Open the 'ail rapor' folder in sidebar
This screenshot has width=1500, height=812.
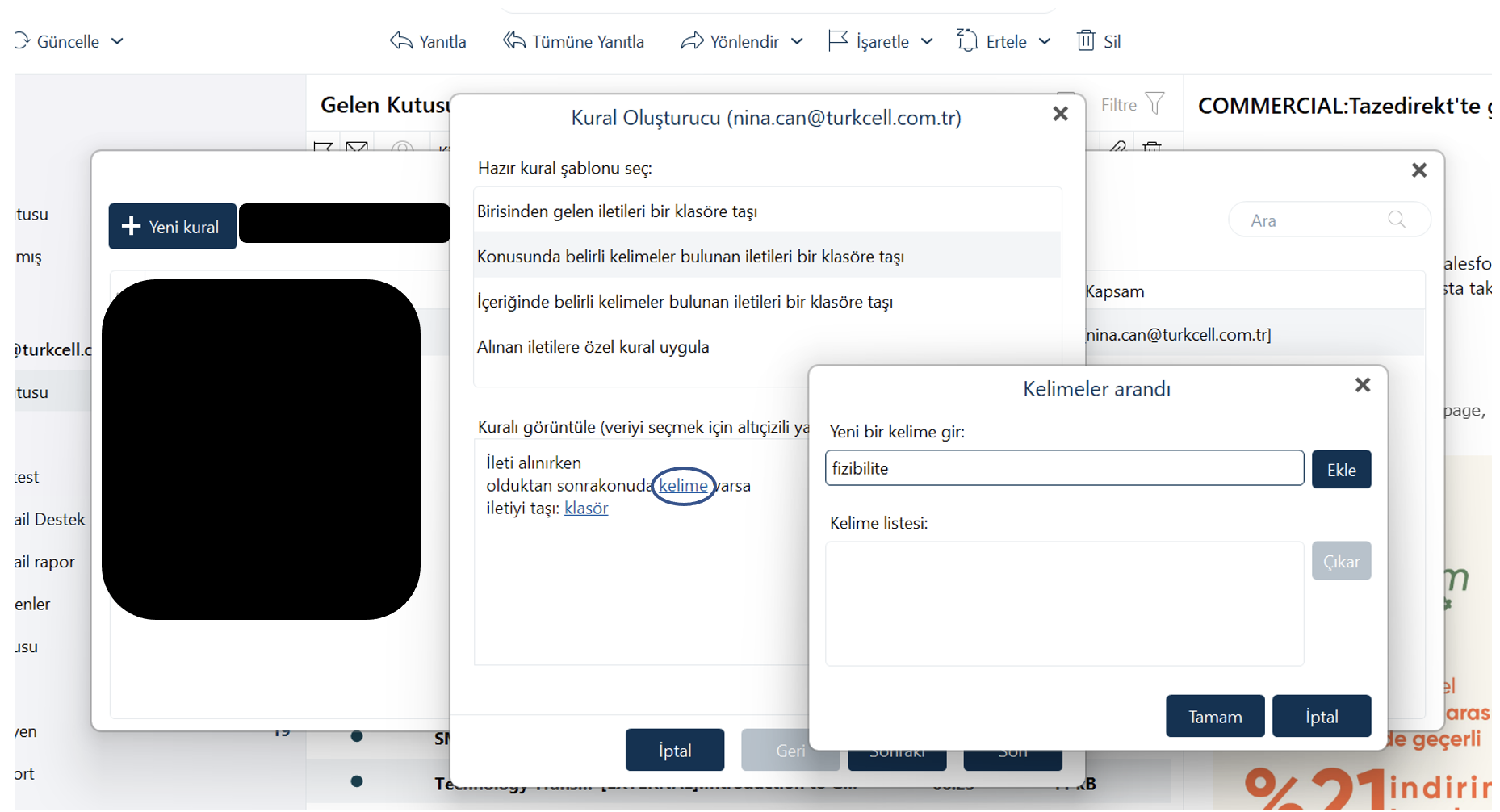(44, 562)
